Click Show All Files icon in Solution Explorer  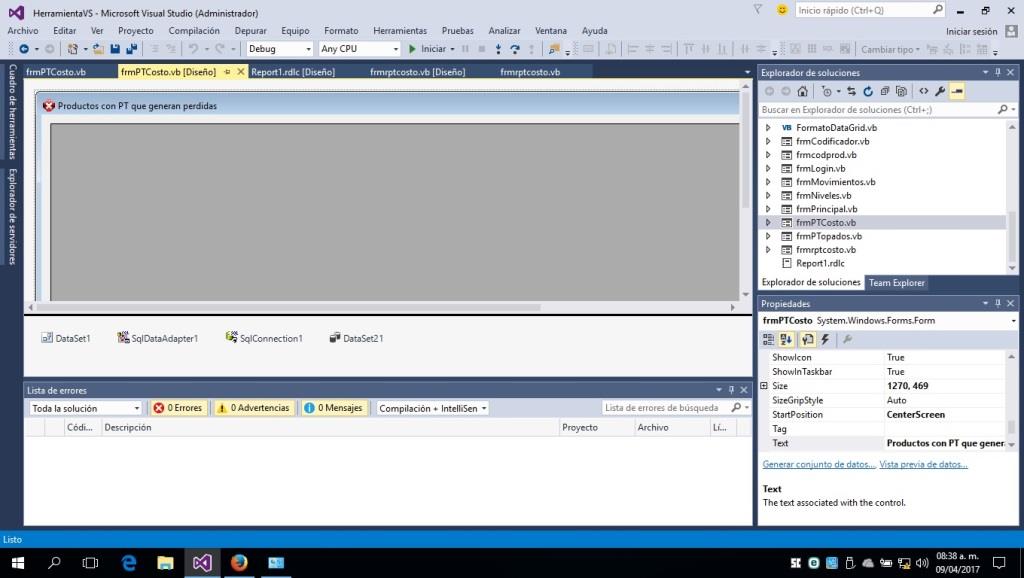(901, 91)
